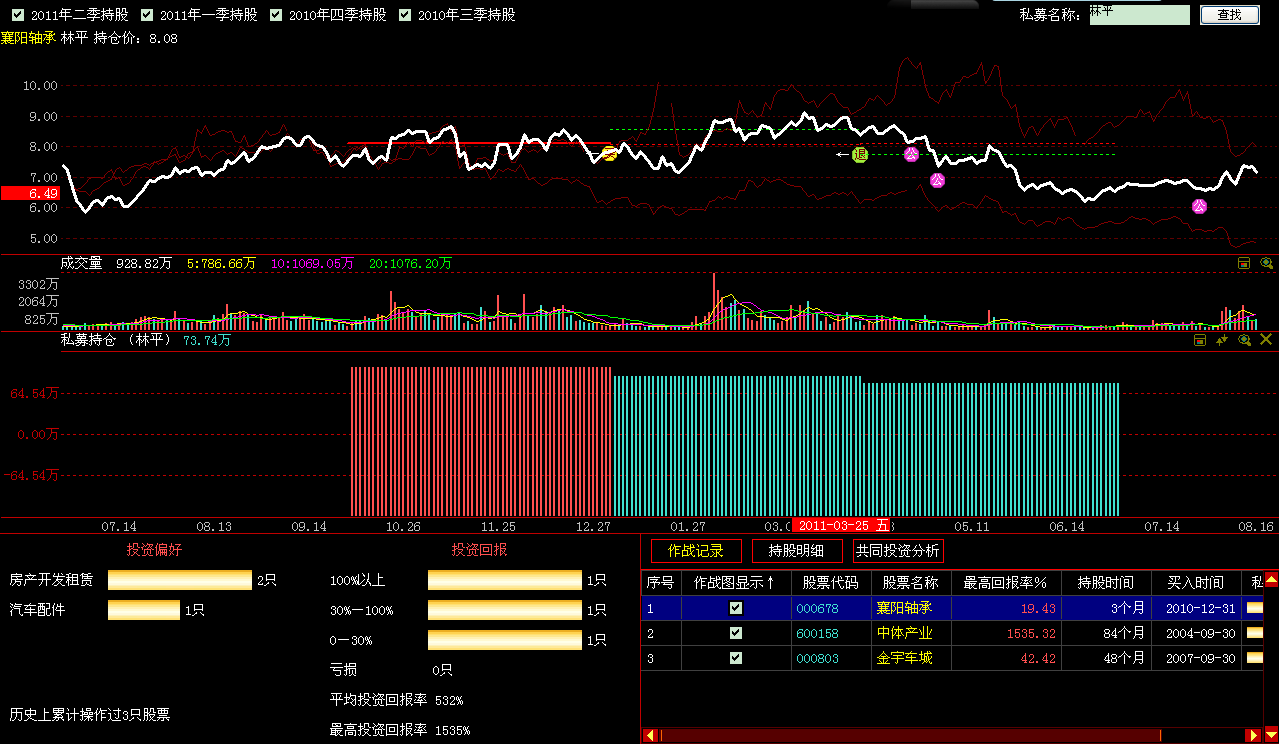Click the green 退 exit marker on chart
Image resolution: width=1279 pixels, height=744 pixels.
[x=860, y=154]
